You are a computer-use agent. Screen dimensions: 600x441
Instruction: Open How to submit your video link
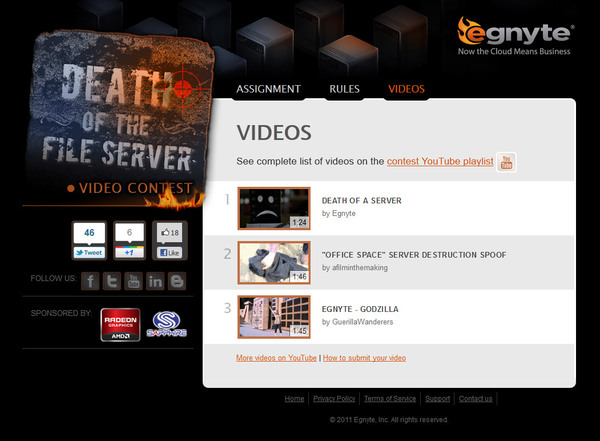tap(364, 358)
